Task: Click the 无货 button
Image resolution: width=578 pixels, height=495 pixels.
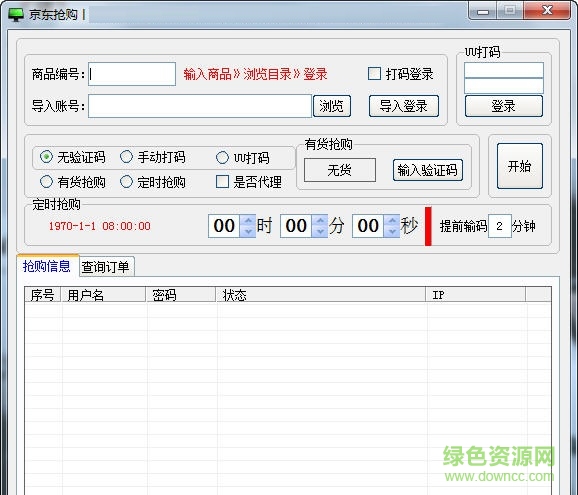Action: pos(340,170)
